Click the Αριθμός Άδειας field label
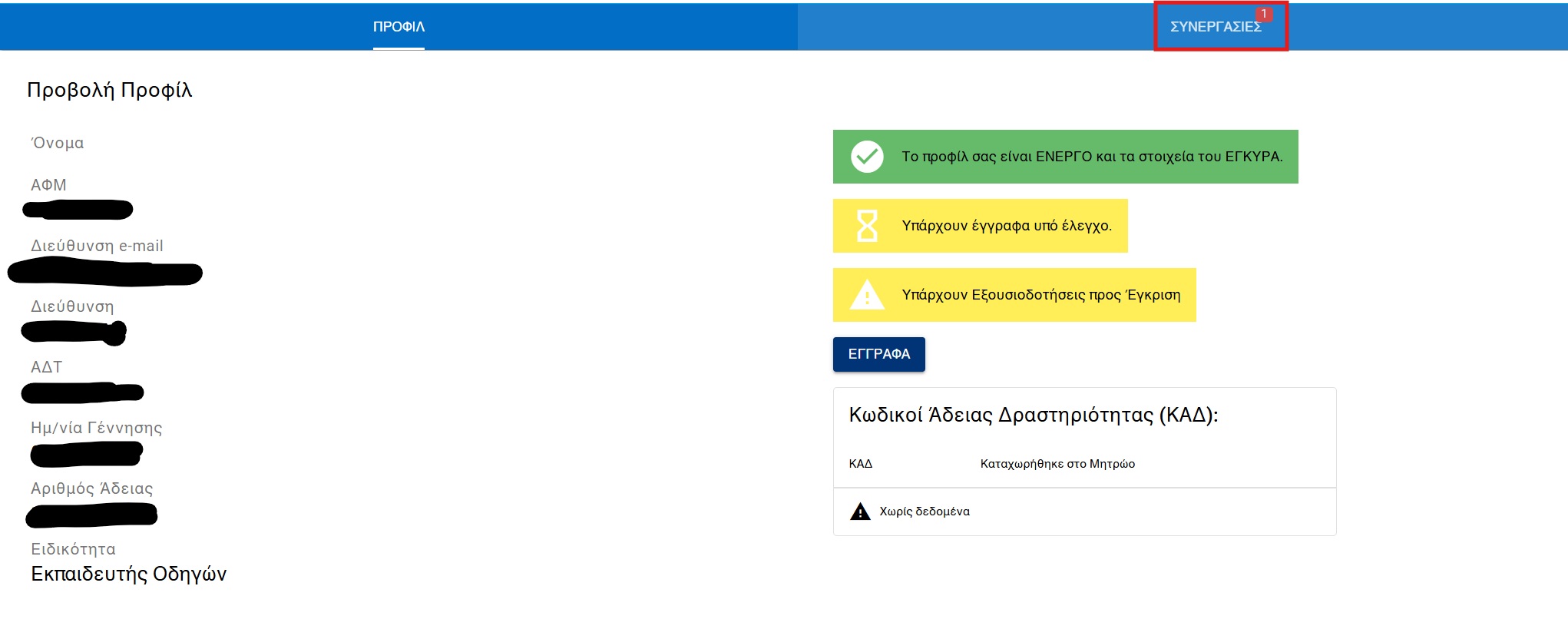 [x=91, y=488]
